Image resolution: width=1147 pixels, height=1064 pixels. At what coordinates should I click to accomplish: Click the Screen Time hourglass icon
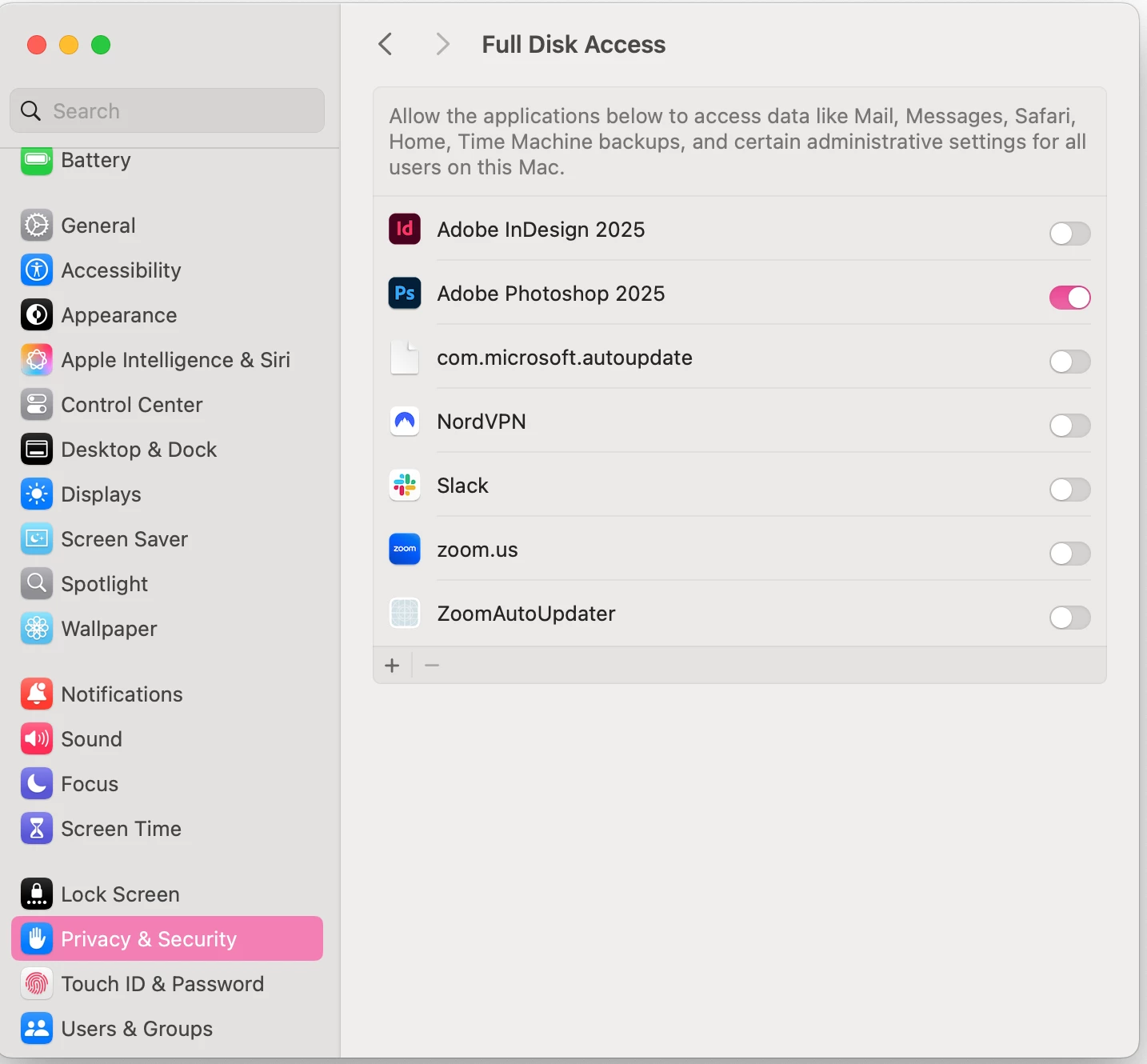(x=37, y=829)
